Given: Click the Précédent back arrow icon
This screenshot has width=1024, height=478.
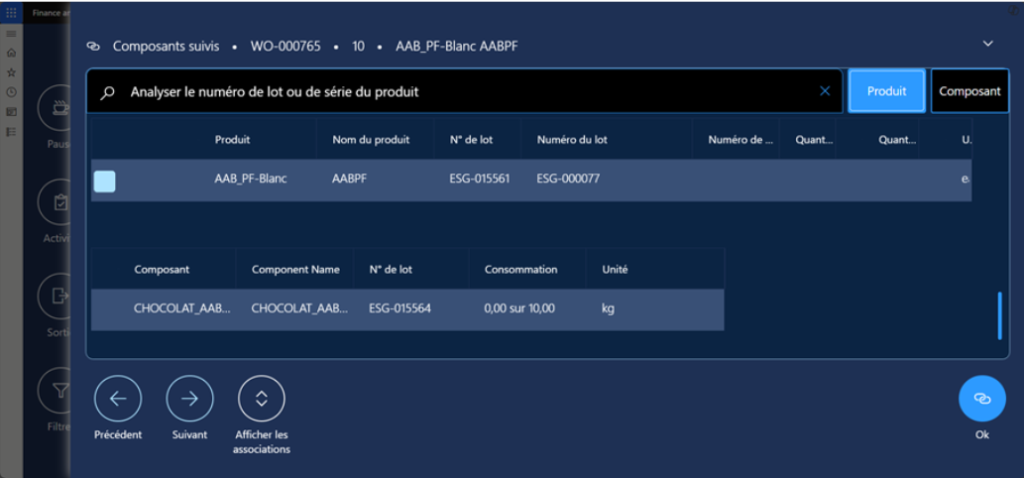Looking at the screenshot, I should (x=118, y=398).
